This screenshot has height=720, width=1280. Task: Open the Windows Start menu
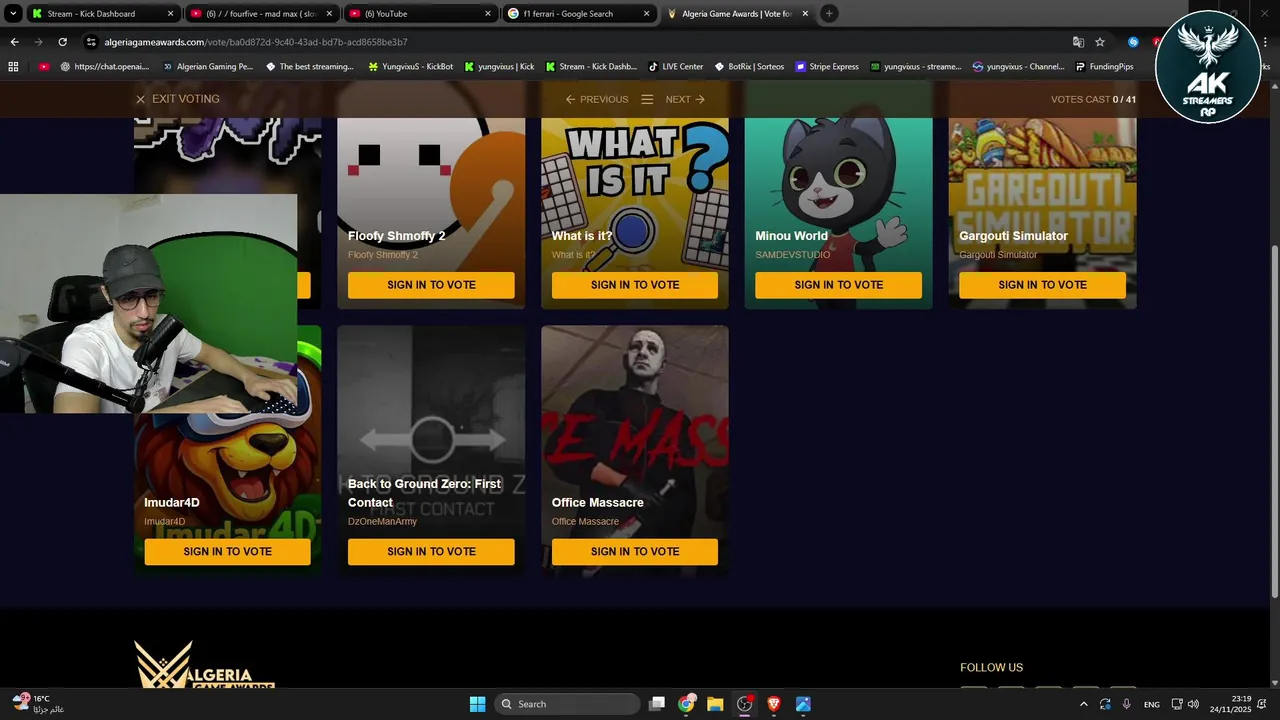pos(477,704)
